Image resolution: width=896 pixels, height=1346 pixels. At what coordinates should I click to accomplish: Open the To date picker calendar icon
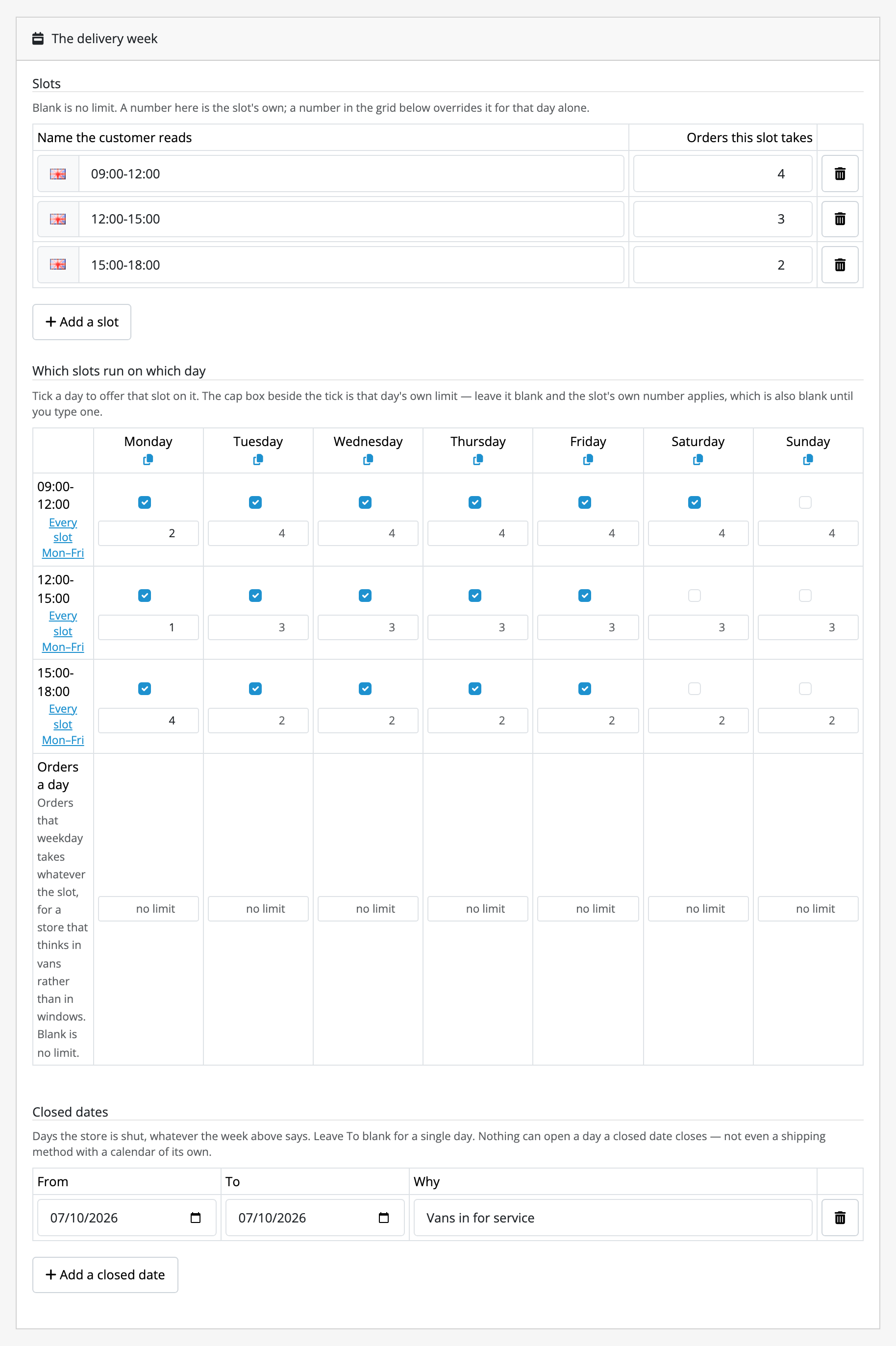[383, 1218]
